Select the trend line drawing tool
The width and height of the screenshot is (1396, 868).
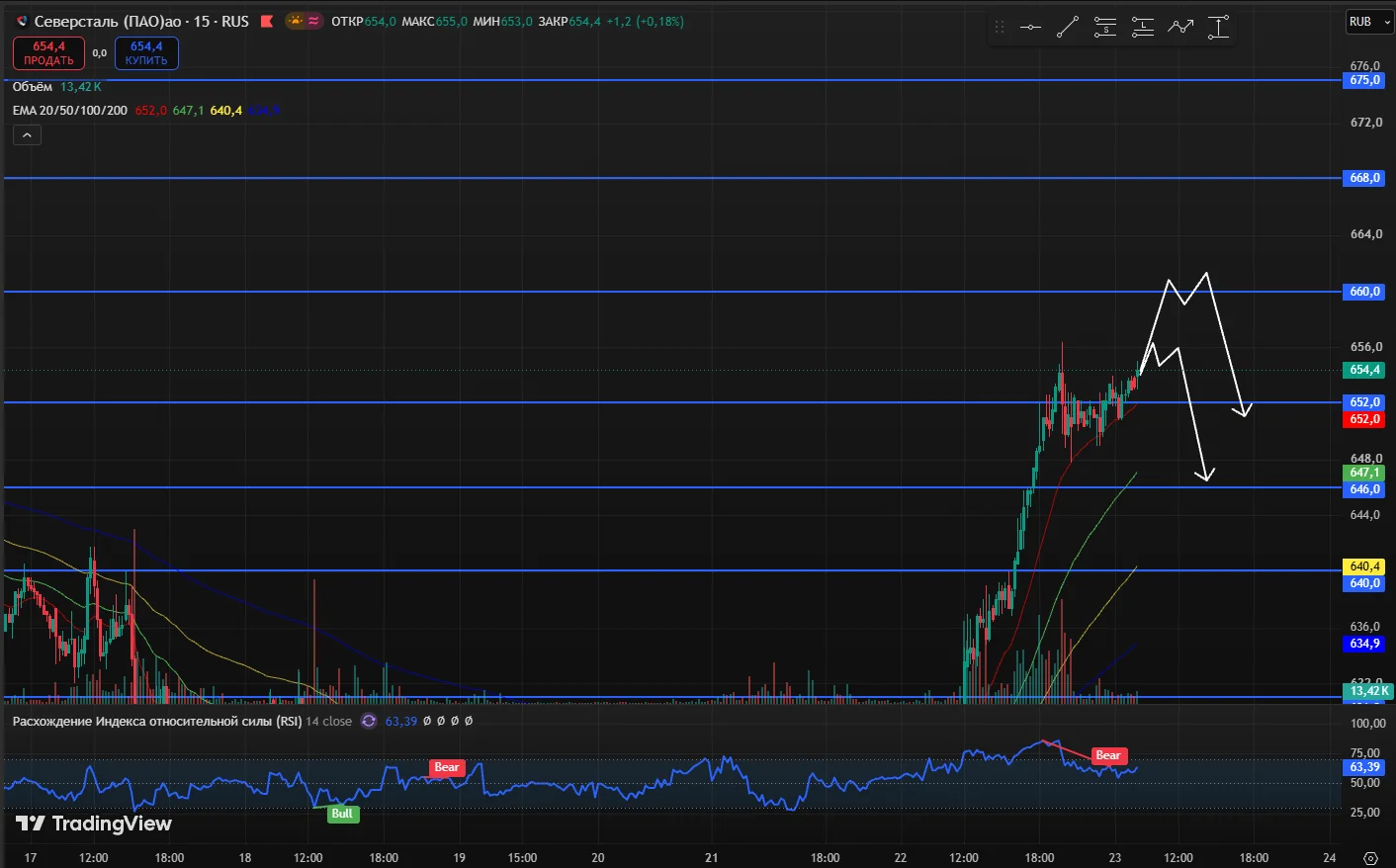1068,28
